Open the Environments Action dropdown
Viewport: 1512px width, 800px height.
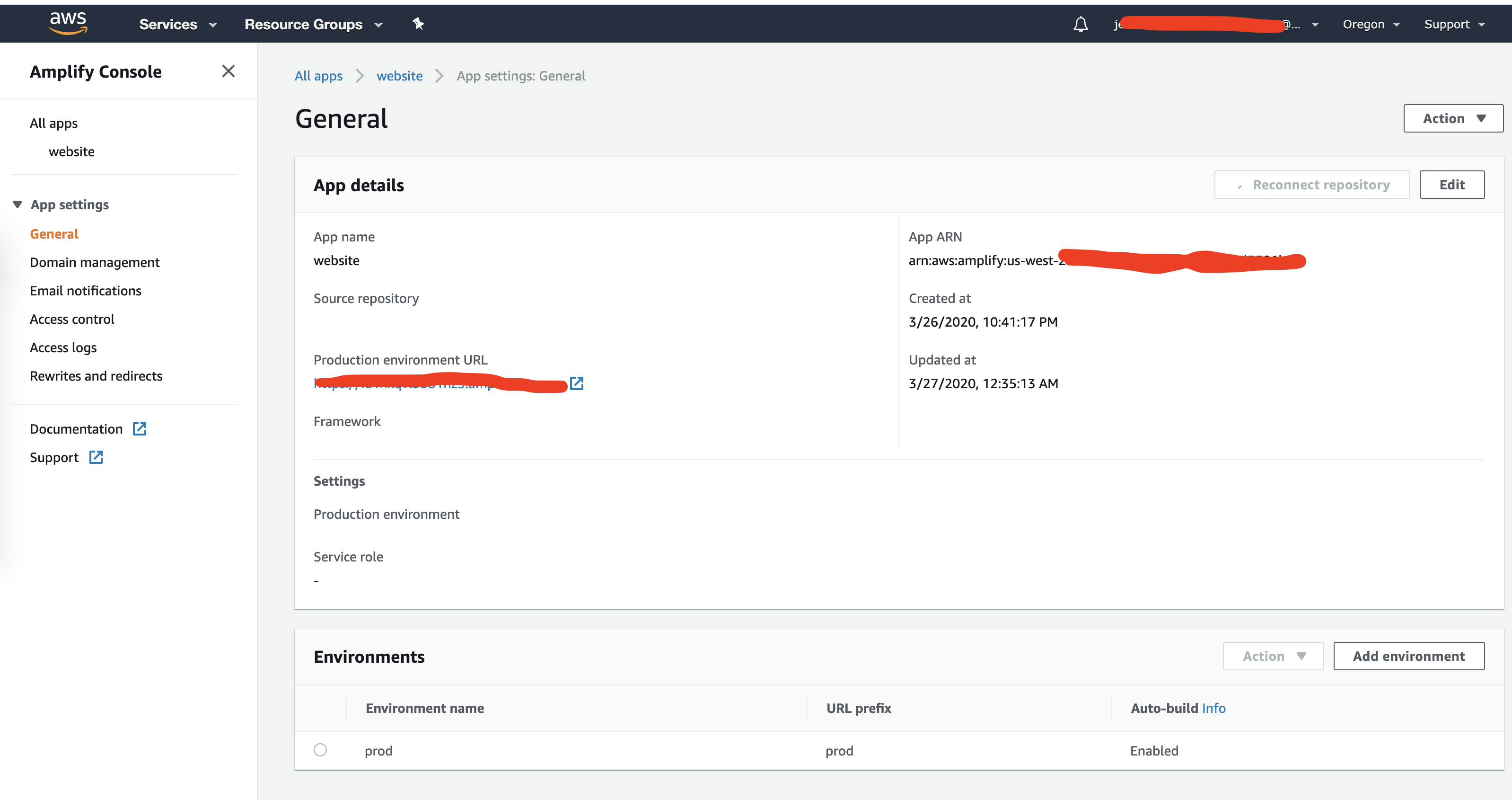click(x=1273, y=656)
